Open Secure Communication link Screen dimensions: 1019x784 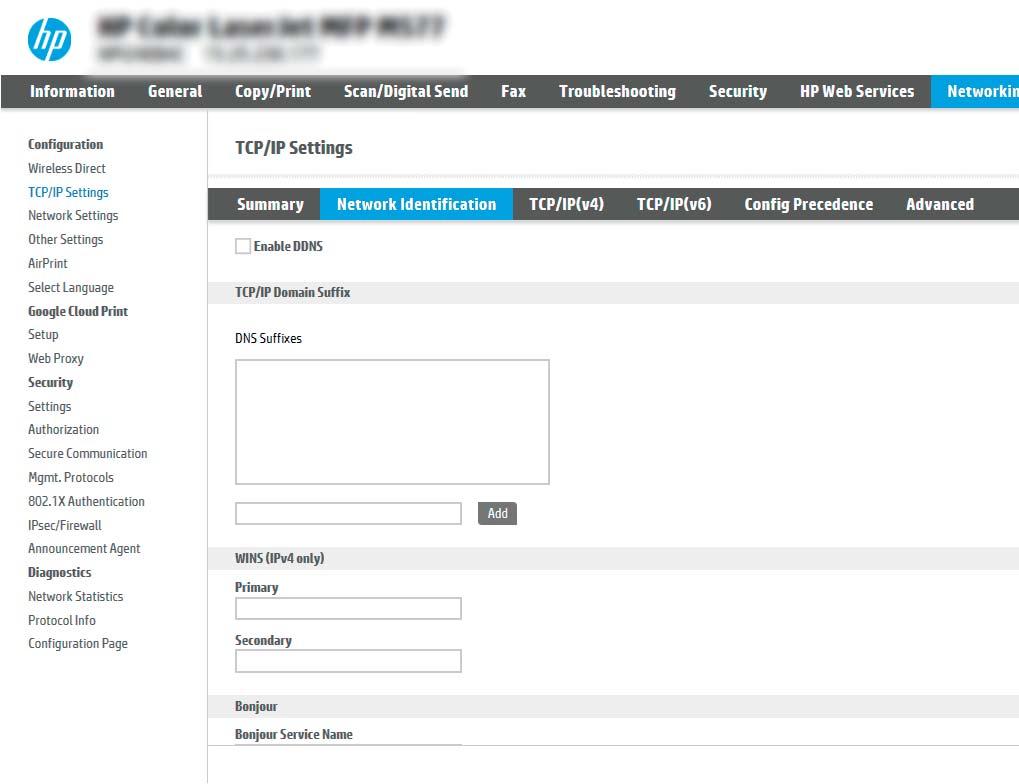pos(88,454)
